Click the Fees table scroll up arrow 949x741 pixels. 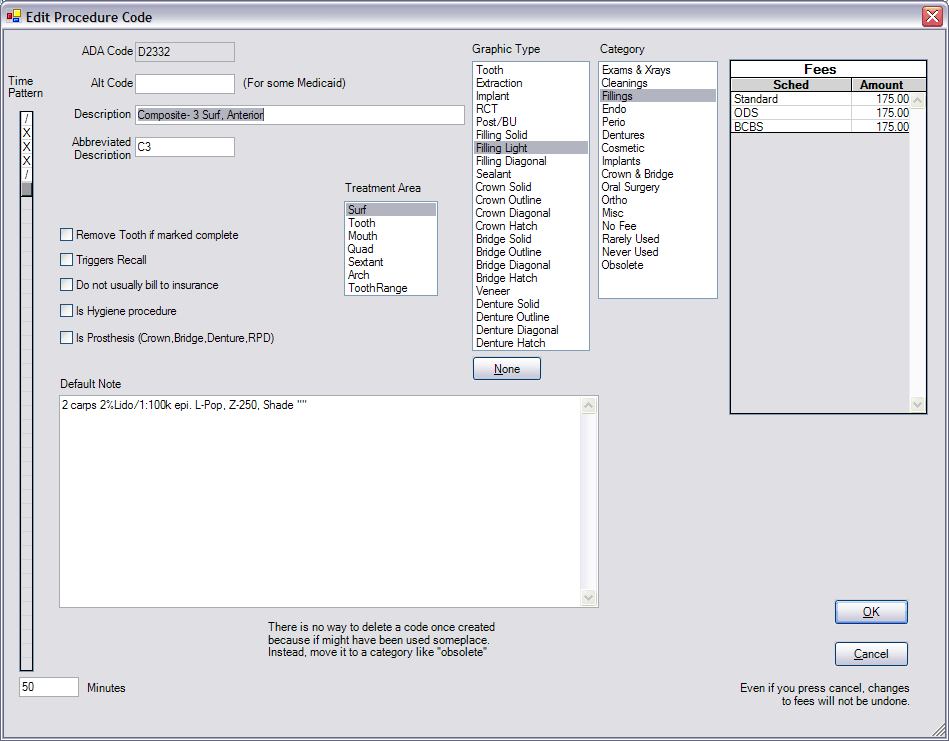(x=918, y=100)
